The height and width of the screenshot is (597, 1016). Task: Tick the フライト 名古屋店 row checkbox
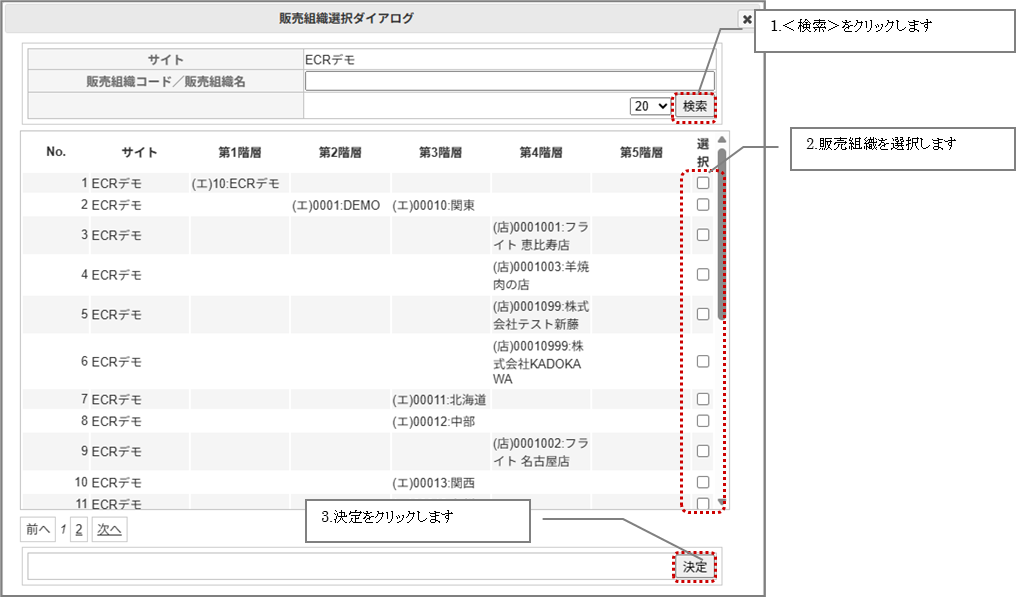point(703,451)
